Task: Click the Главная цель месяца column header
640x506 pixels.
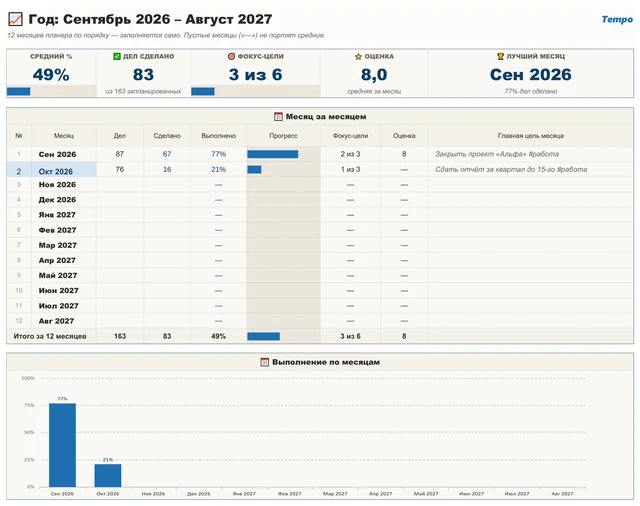Action: pos(531,135)
